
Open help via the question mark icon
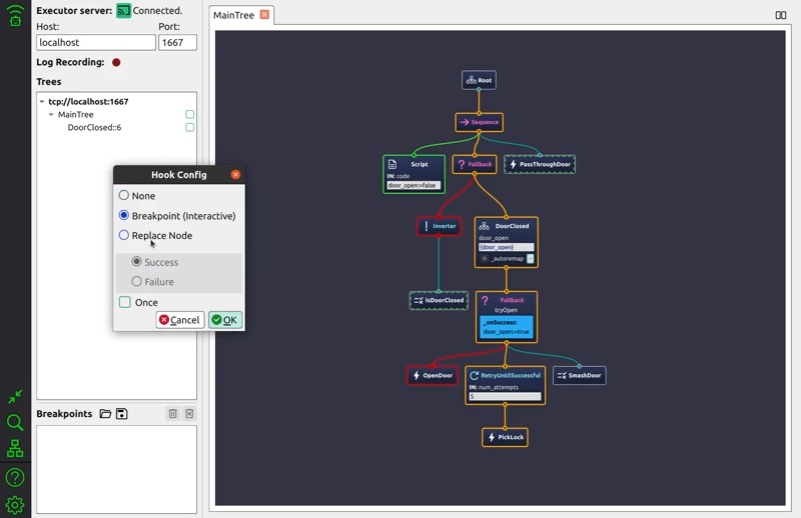[15, 477]
